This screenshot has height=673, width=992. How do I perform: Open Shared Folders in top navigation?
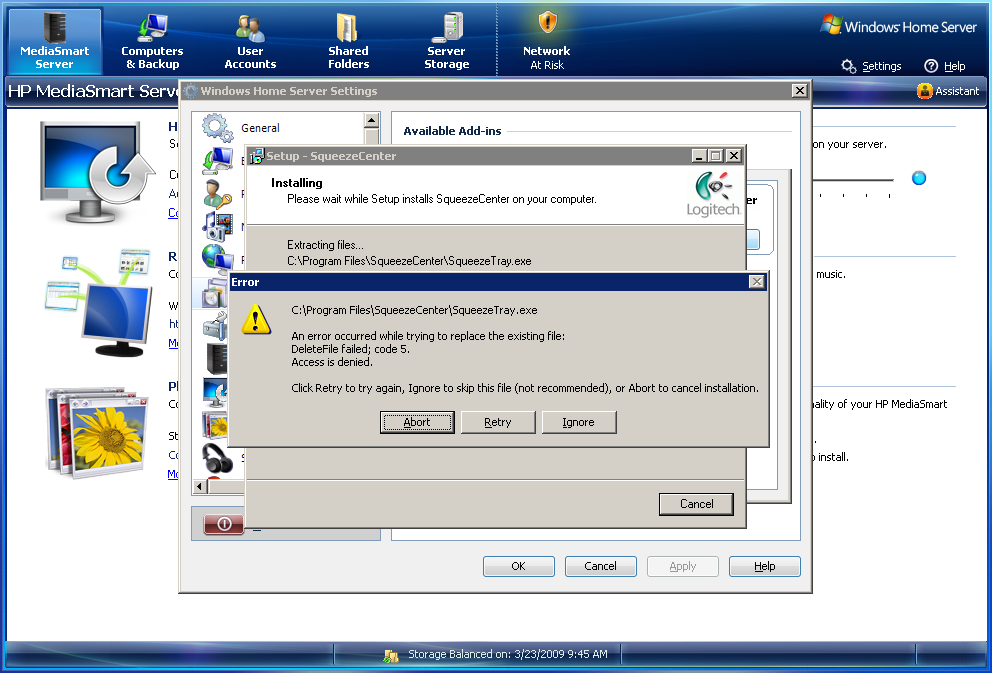[348, 42]
